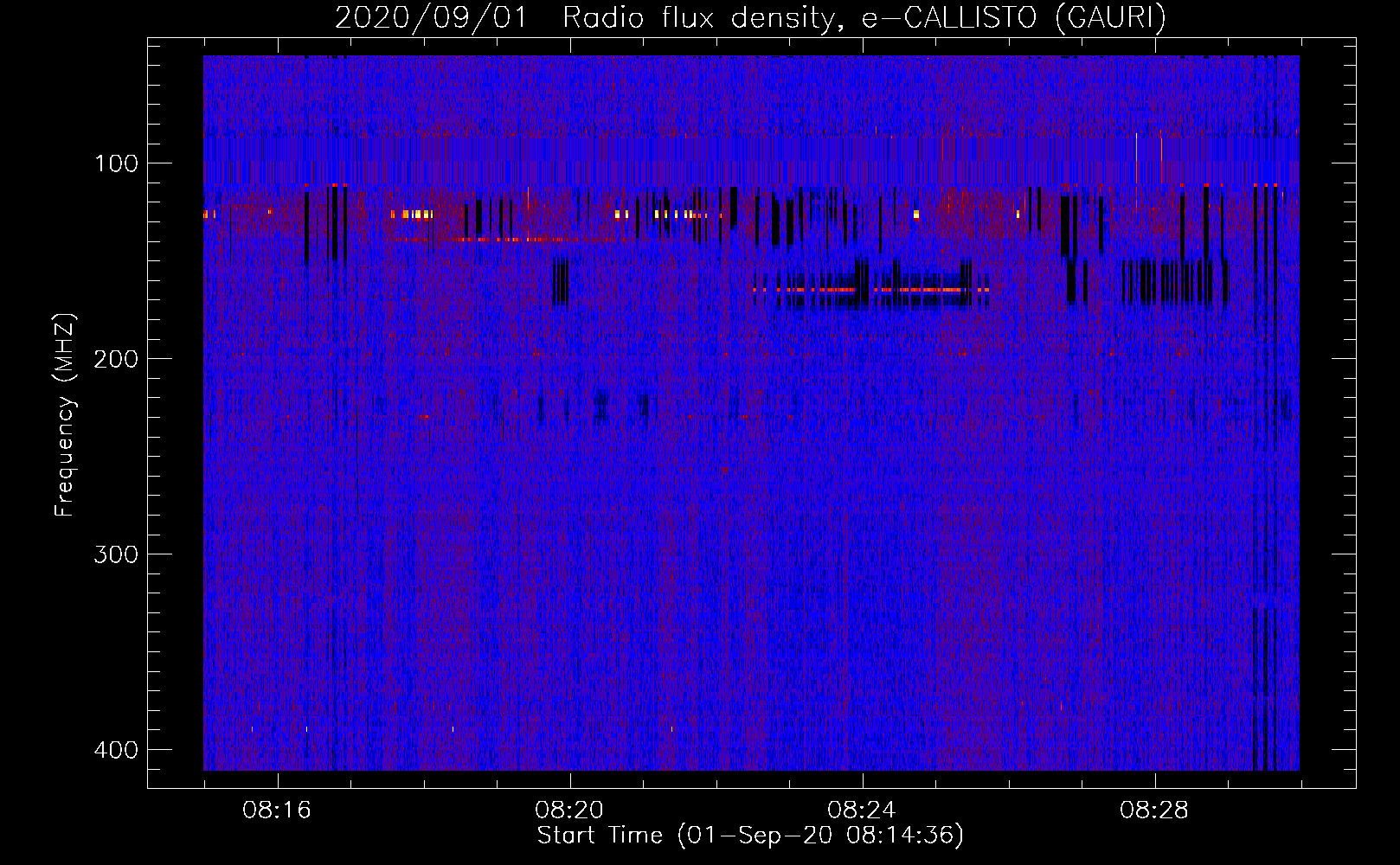
Task: Click the 'Frequency (MHZ)' axis label
Action: (x=66, y=415)
